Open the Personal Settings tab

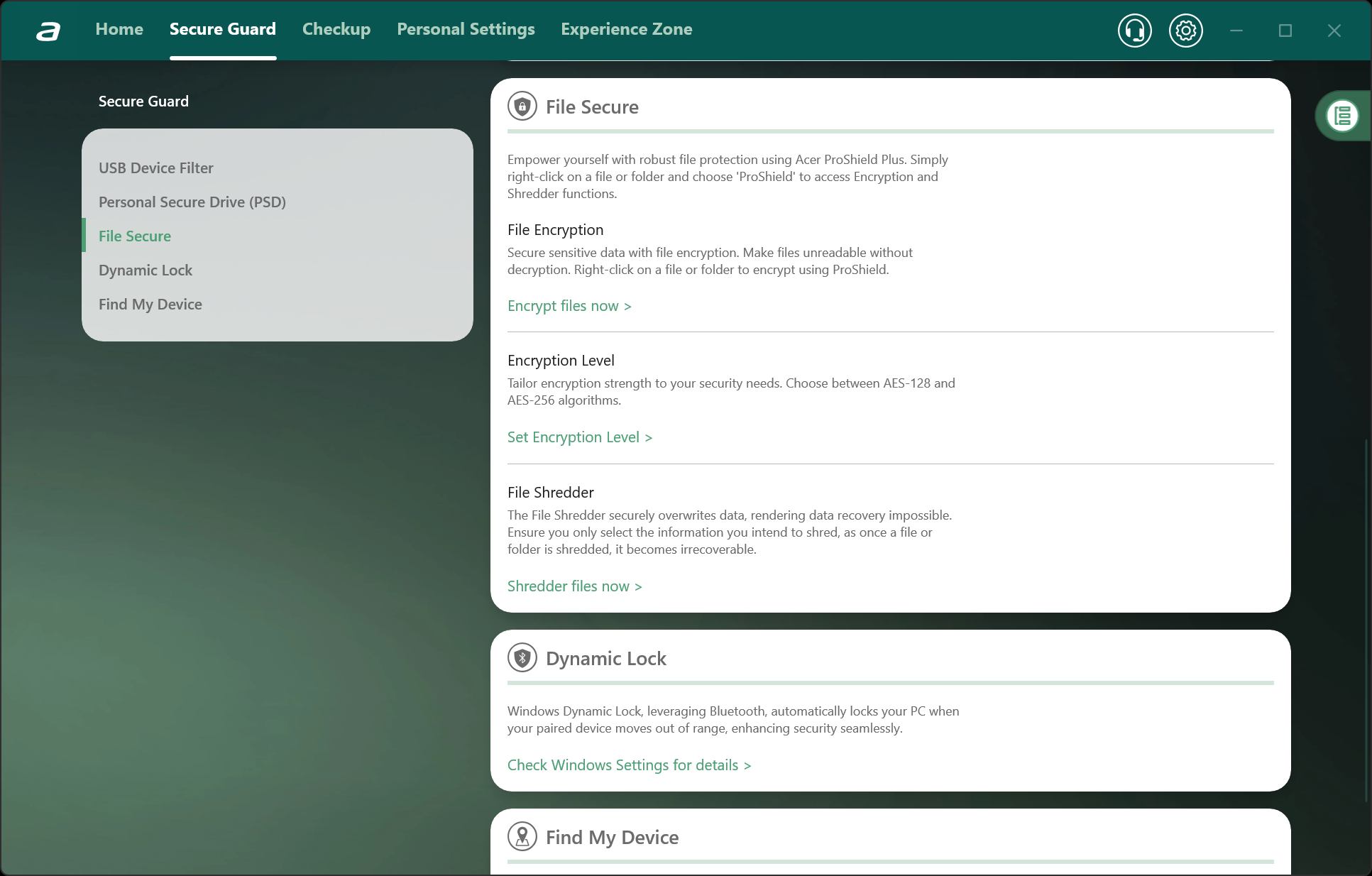point(466,29)
